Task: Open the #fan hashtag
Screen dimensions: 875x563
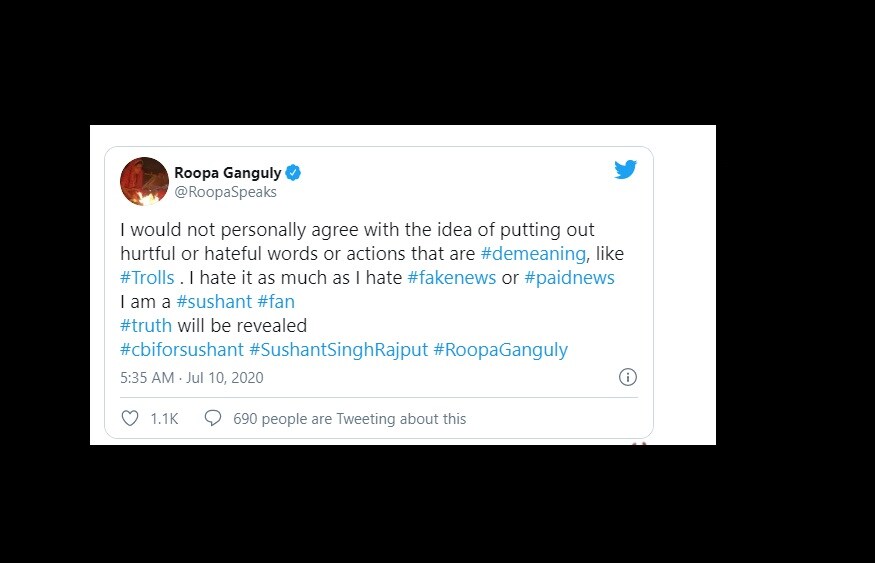Action: 276,301
